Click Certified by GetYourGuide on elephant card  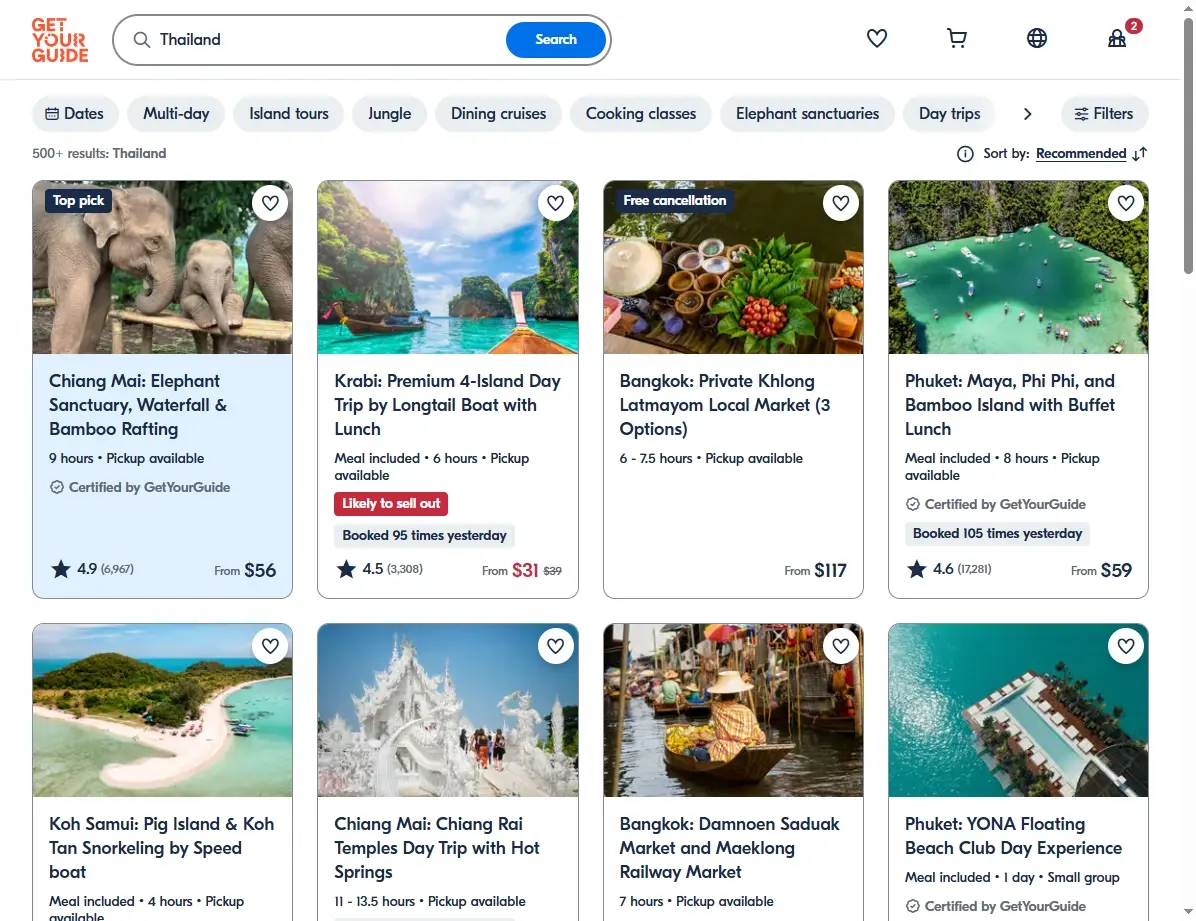(x=140, y=487)
